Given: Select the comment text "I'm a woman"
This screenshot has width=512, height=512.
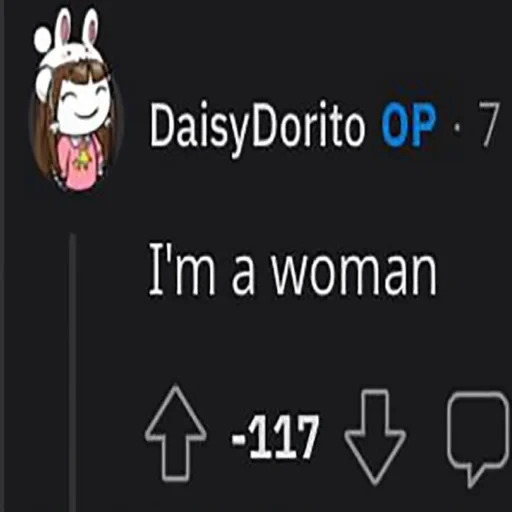Looking at the screenshot, I should click(292, 269).
